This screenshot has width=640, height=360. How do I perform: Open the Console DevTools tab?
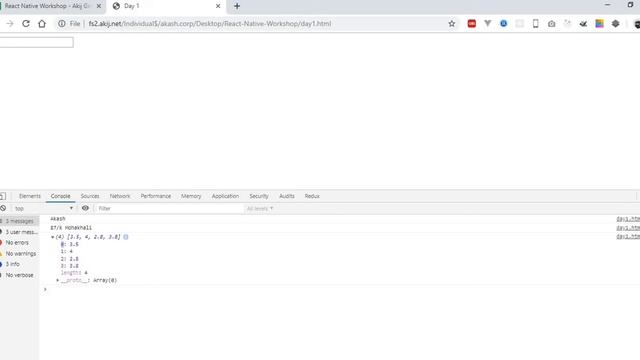pos(60,196)
